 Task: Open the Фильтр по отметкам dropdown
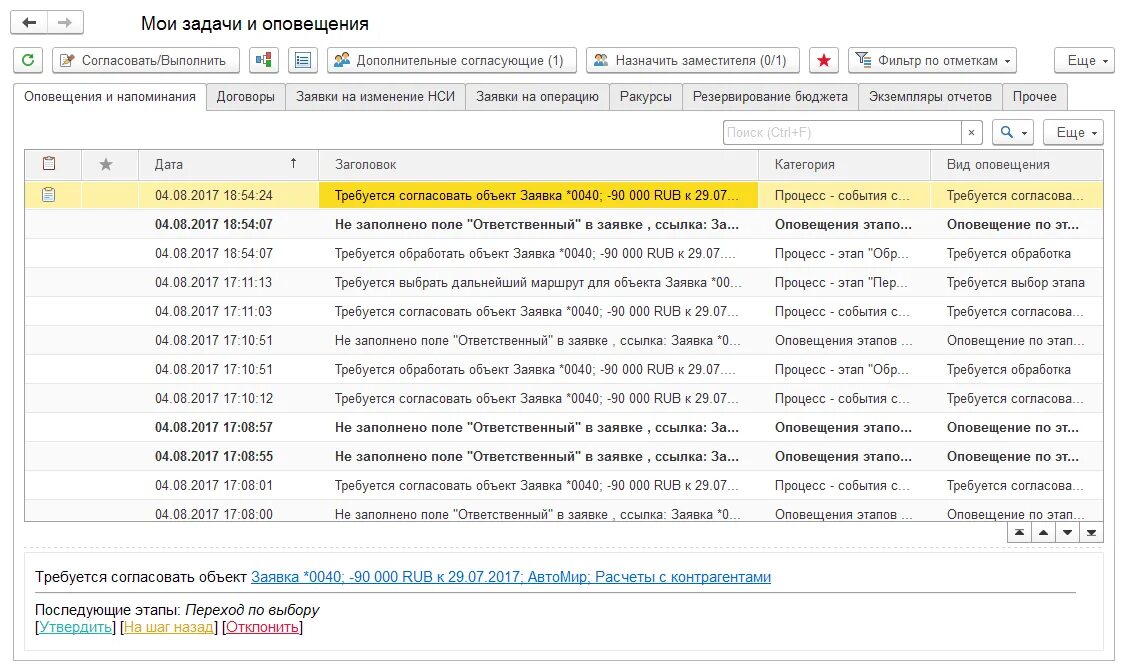(x=932, y=61)
